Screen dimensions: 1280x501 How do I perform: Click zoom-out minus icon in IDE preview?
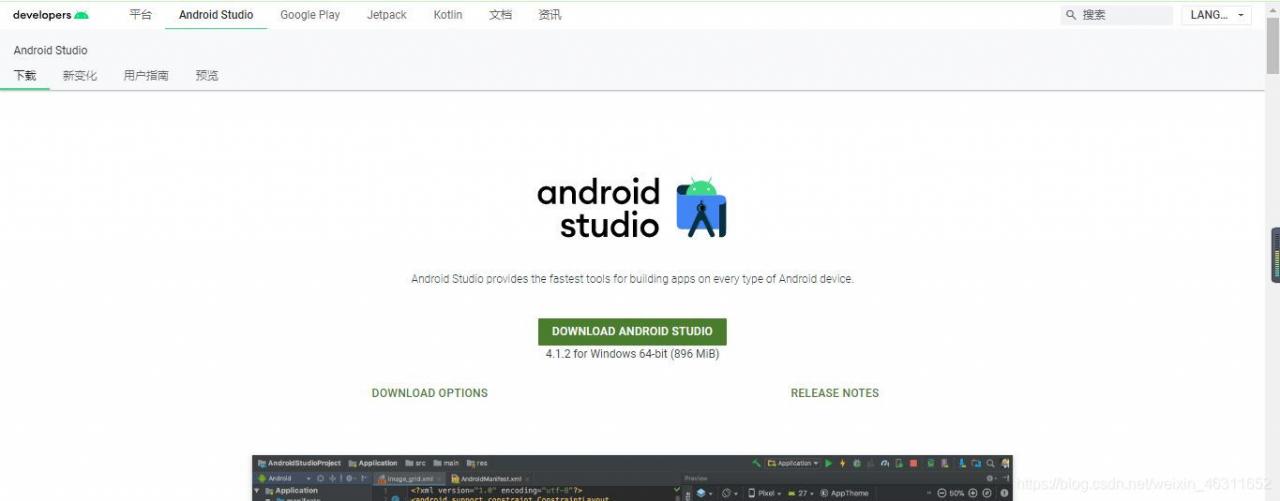[x=942, y=493]
